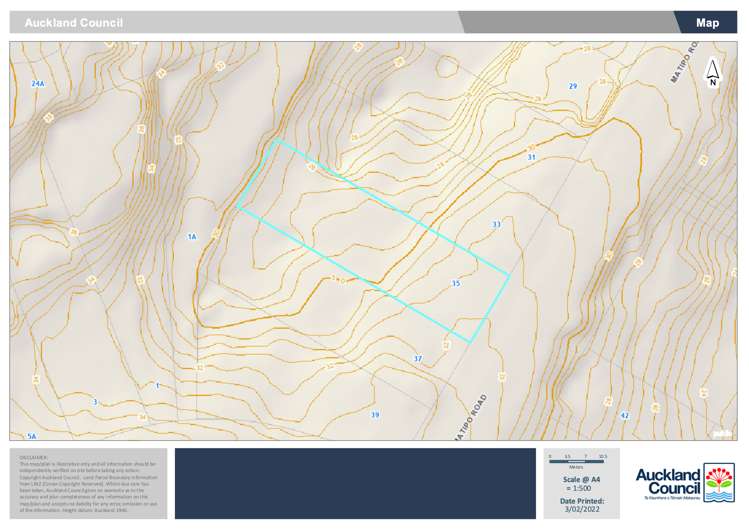This screenshot has height=530, width=749.
Task: Click property number 39 label
Action: (x=375, y=414)
